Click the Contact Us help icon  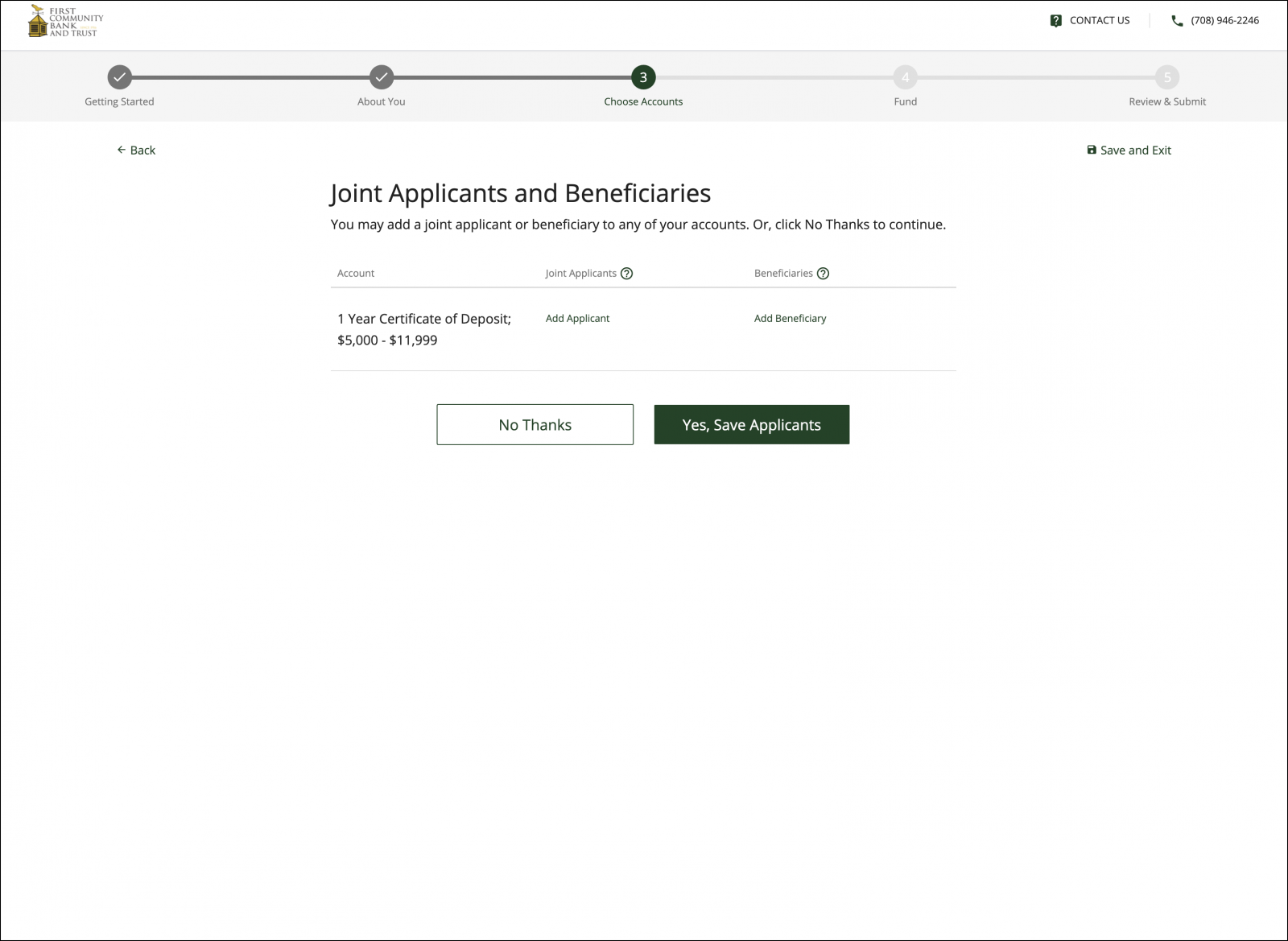[x=1056, y=21]
